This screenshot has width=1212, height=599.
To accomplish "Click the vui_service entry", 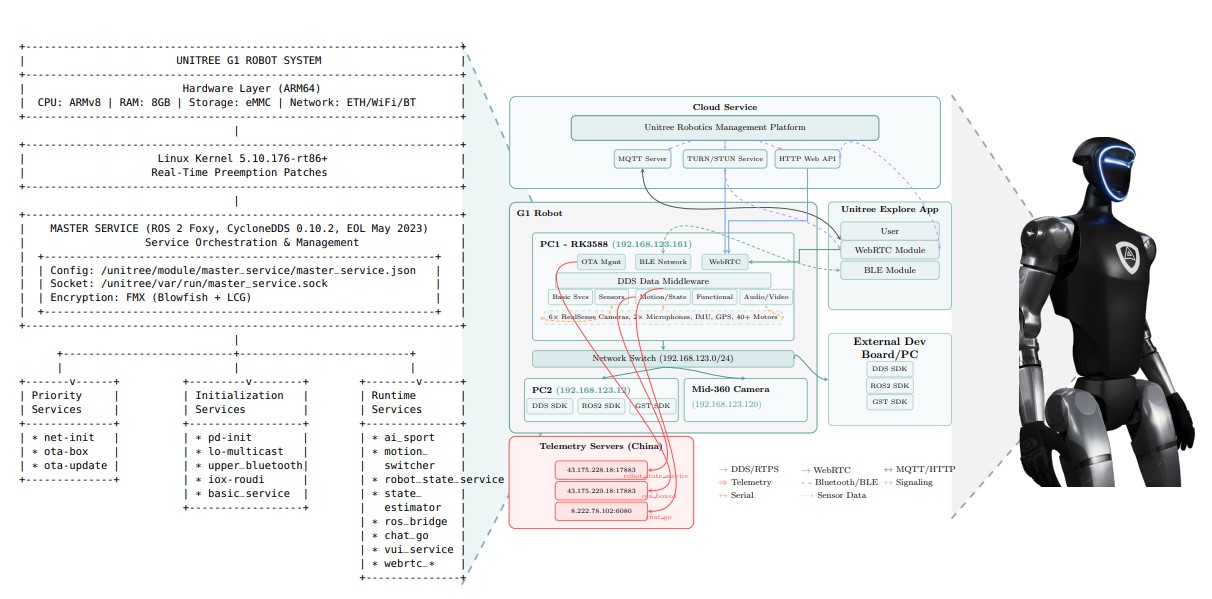I will click(413, 549).
